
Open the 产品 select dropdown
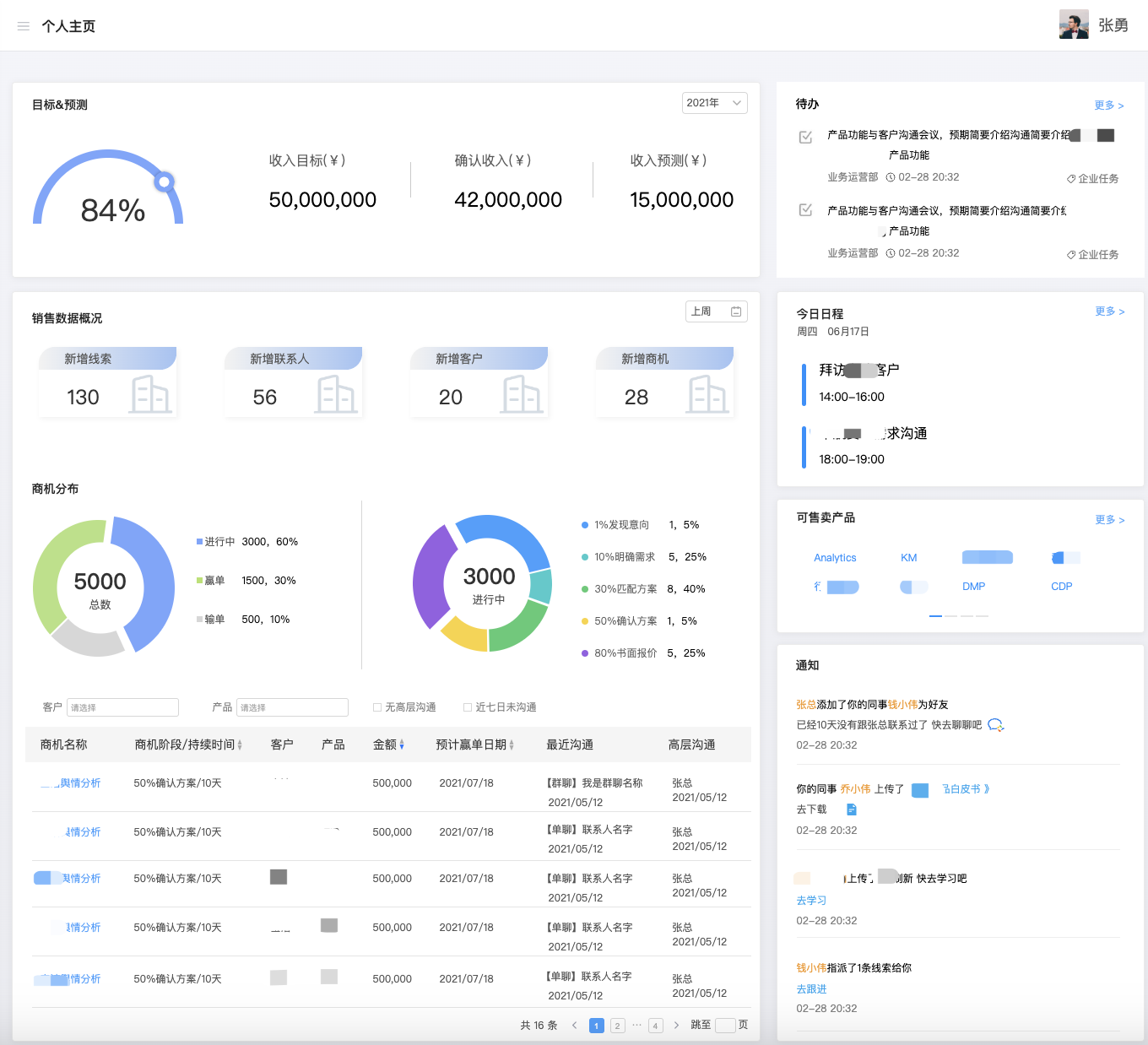click(x=292, y=707)
